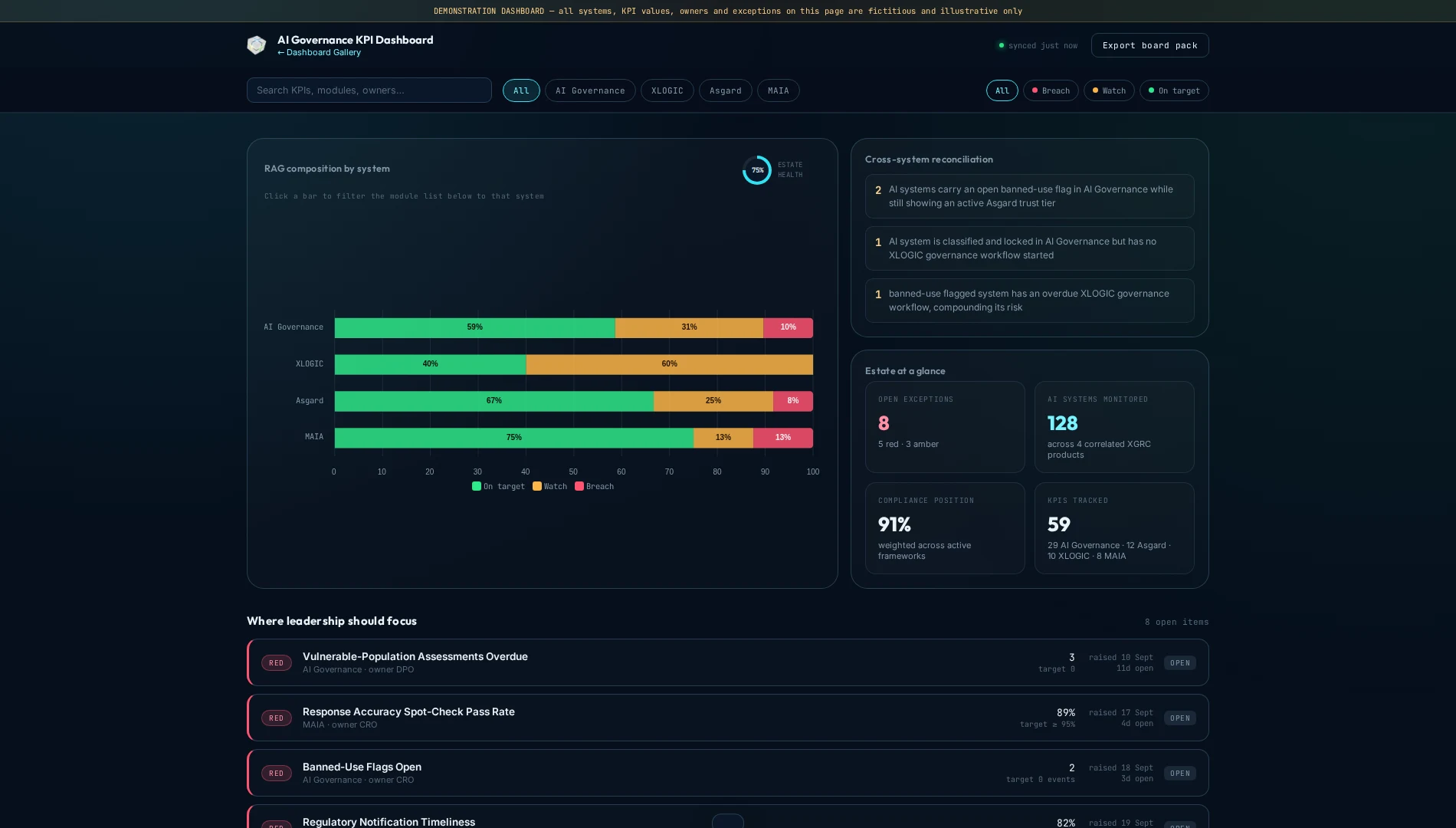Image resolution: width=1456 pixels, height=828 pixels.
Task: Toggle the Watch status filter
Action: tap(1109, 90)
